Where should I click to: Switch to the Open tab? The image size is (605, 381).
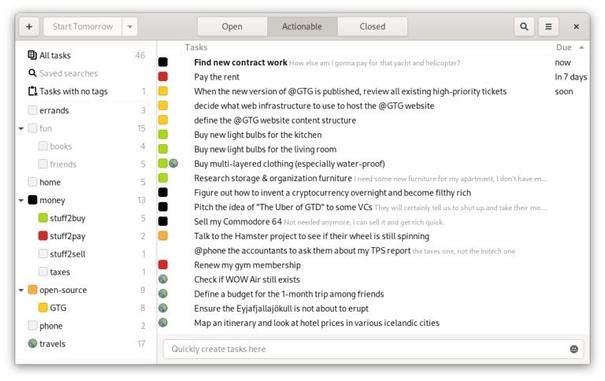coord(232,27)
